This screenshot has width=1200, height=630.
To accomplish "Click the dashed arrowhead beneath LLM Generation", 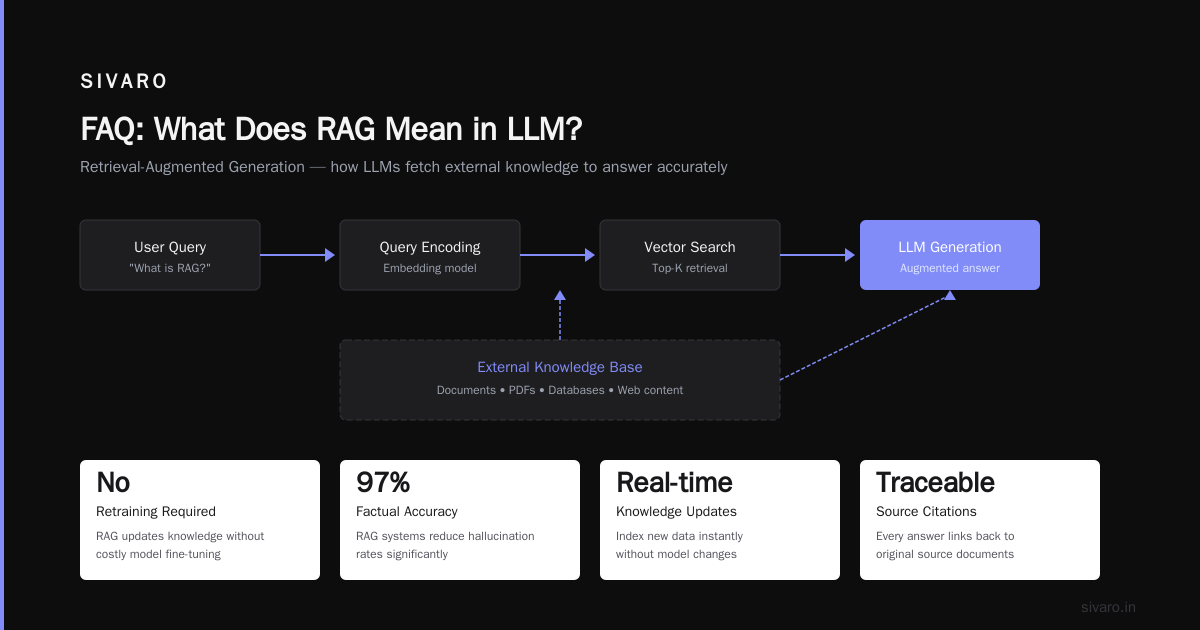I will coord(950,295).
